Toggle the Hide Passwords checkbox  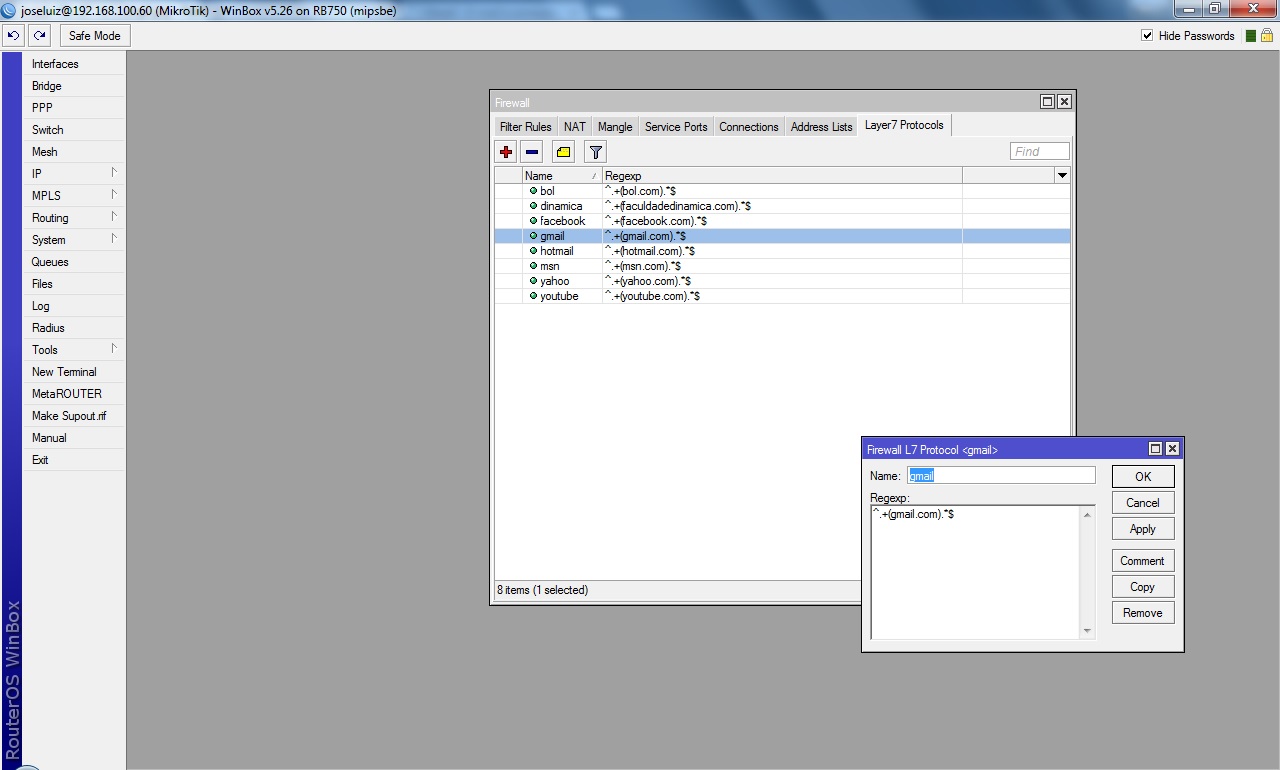click(1147, 36)
